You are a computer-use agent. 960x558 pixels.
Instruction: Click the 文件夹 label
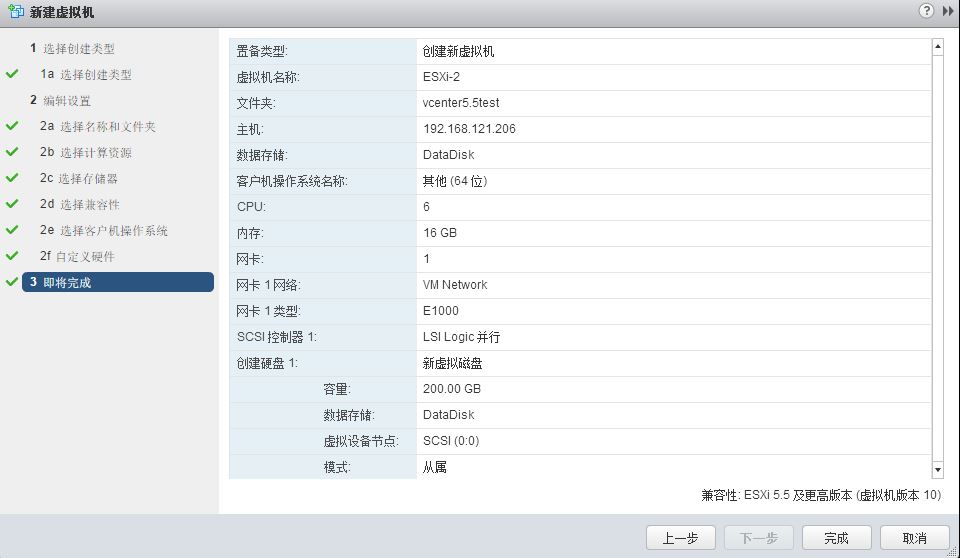point(255,104)
